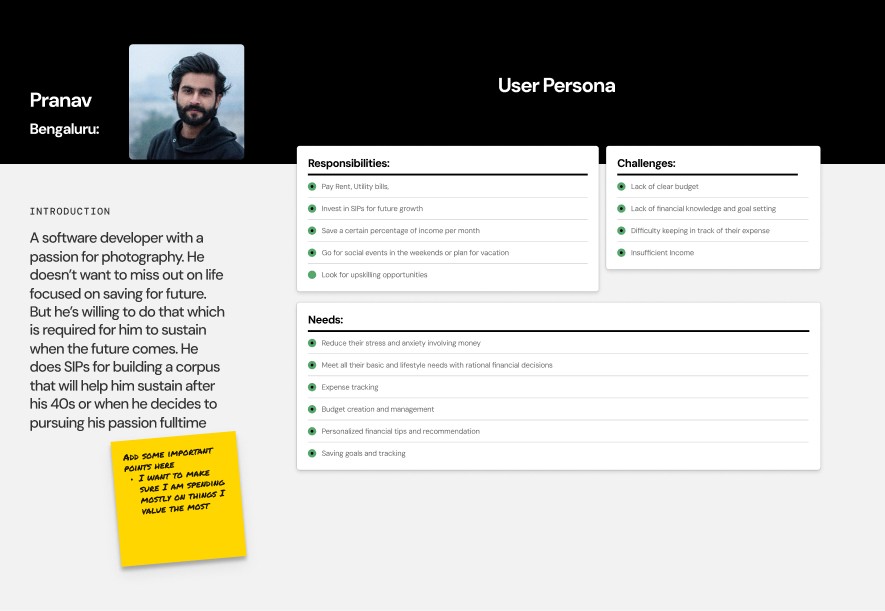Click the bullet beside Save a certain percentage
The width and height of the screenshot is (885, 611).
pos(312,231)
